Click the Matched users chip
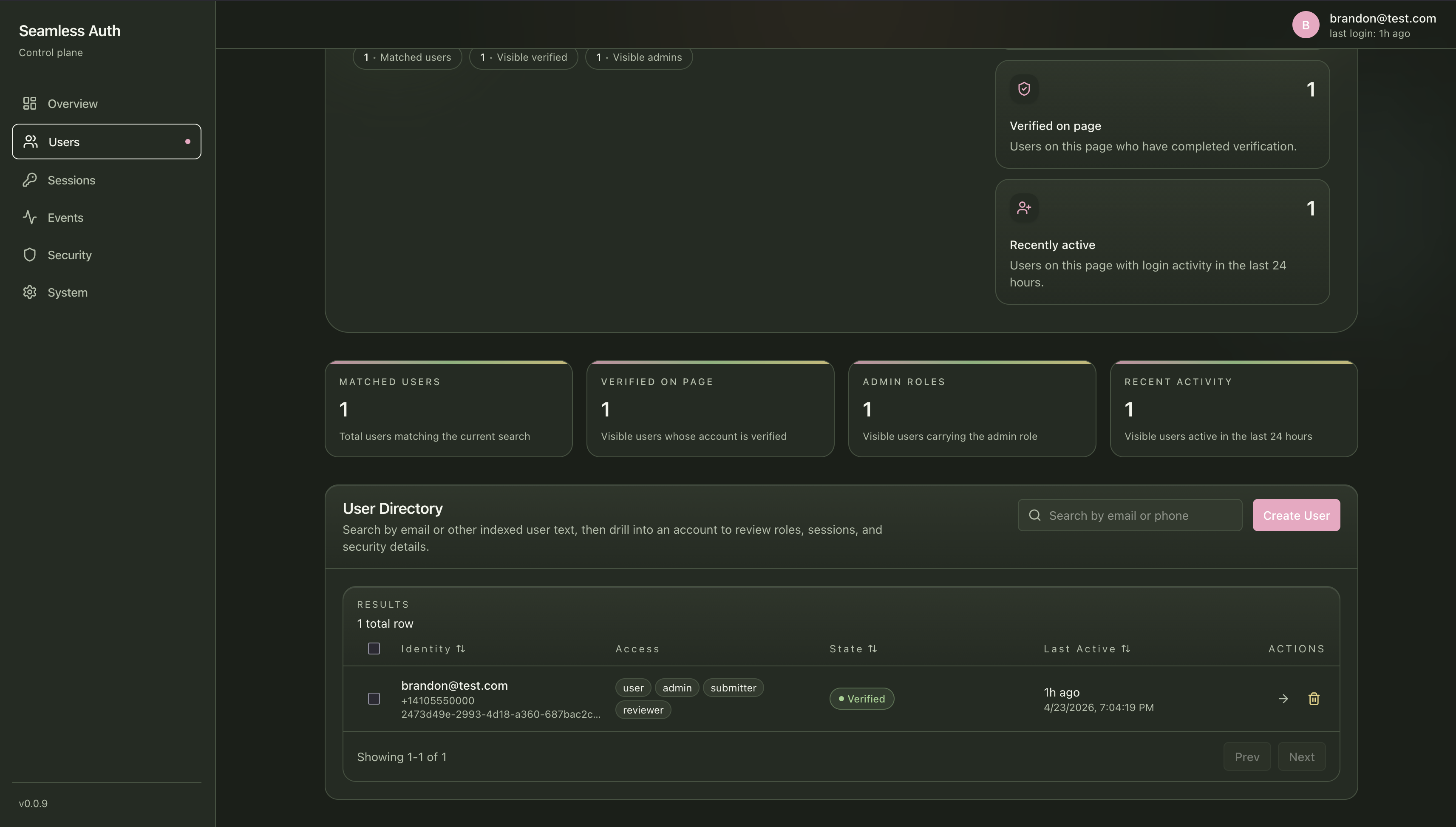 [407, 57]
